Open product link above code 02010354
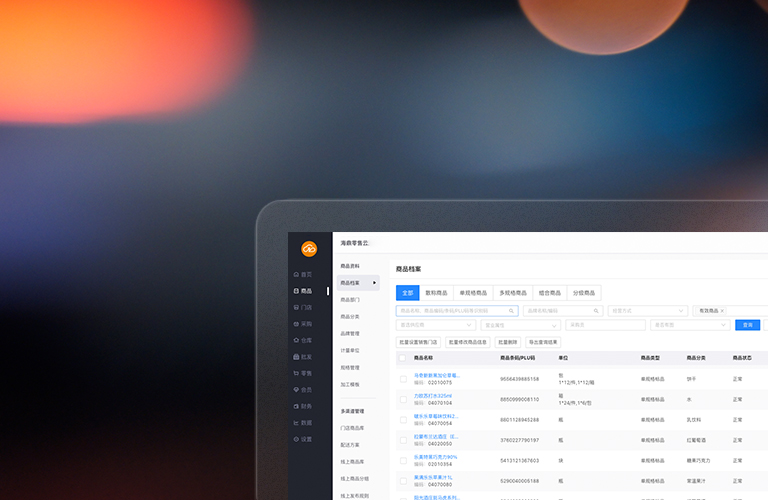 435,457
